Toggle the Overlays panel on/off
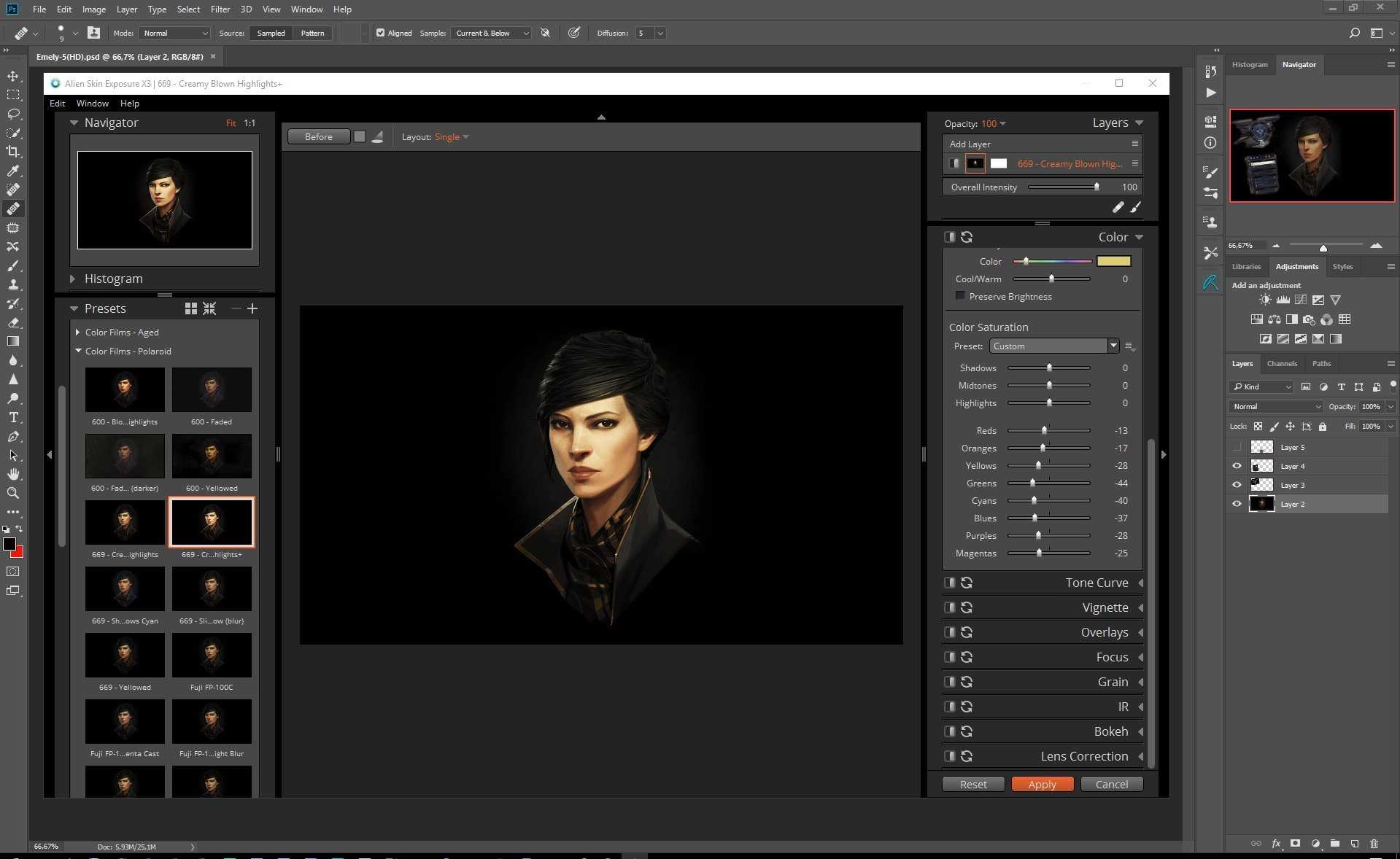Screen dimensions: 1400x859 949,632
